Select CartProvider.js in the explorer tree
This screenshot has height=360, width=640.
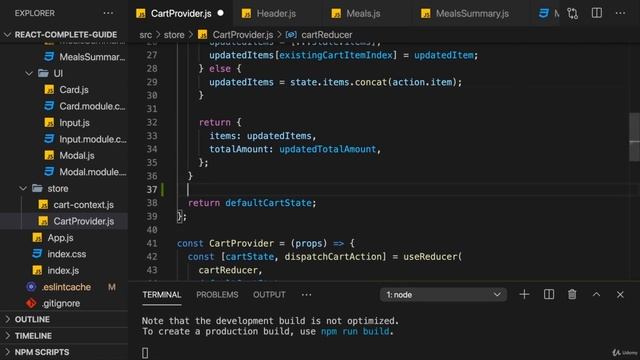[x=84, y=221]
